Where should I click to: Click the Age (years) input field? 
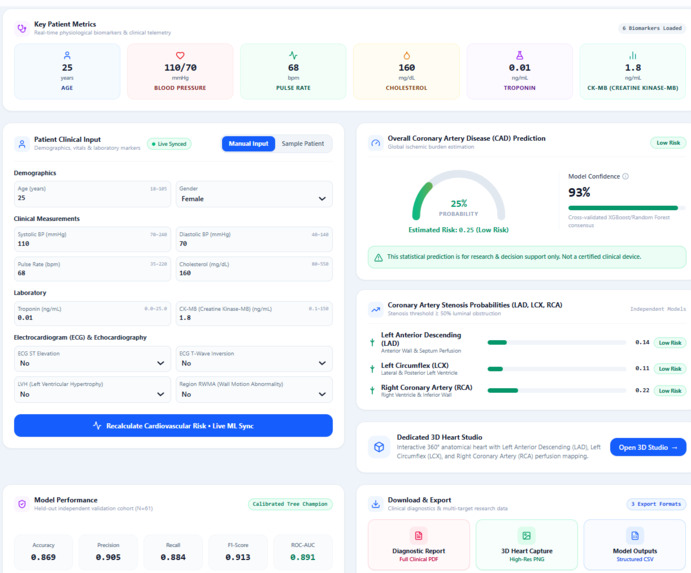point(93,194)
